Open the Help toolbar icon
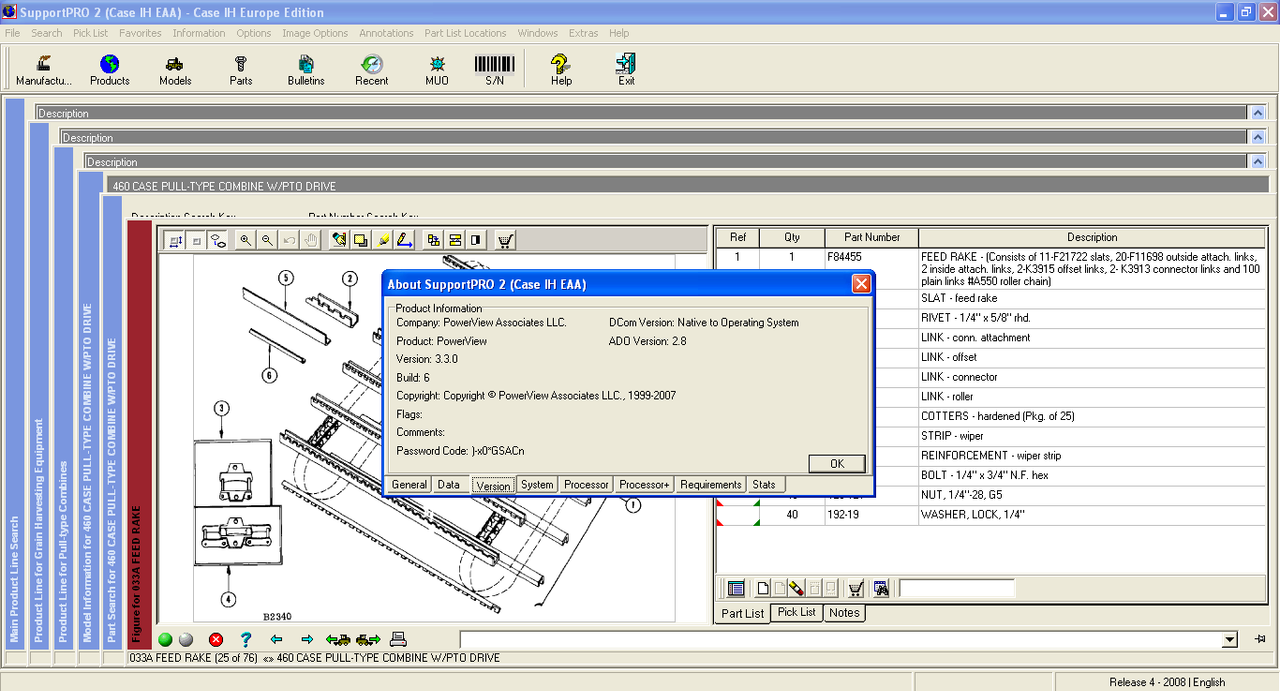Viewport: 1280px width, 691px height. (561, 70)
